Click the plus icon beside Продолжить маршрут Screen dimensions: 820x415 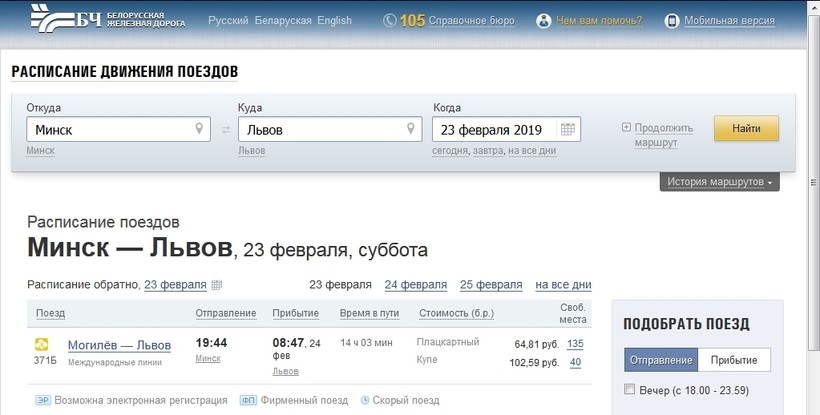[626, 128]
